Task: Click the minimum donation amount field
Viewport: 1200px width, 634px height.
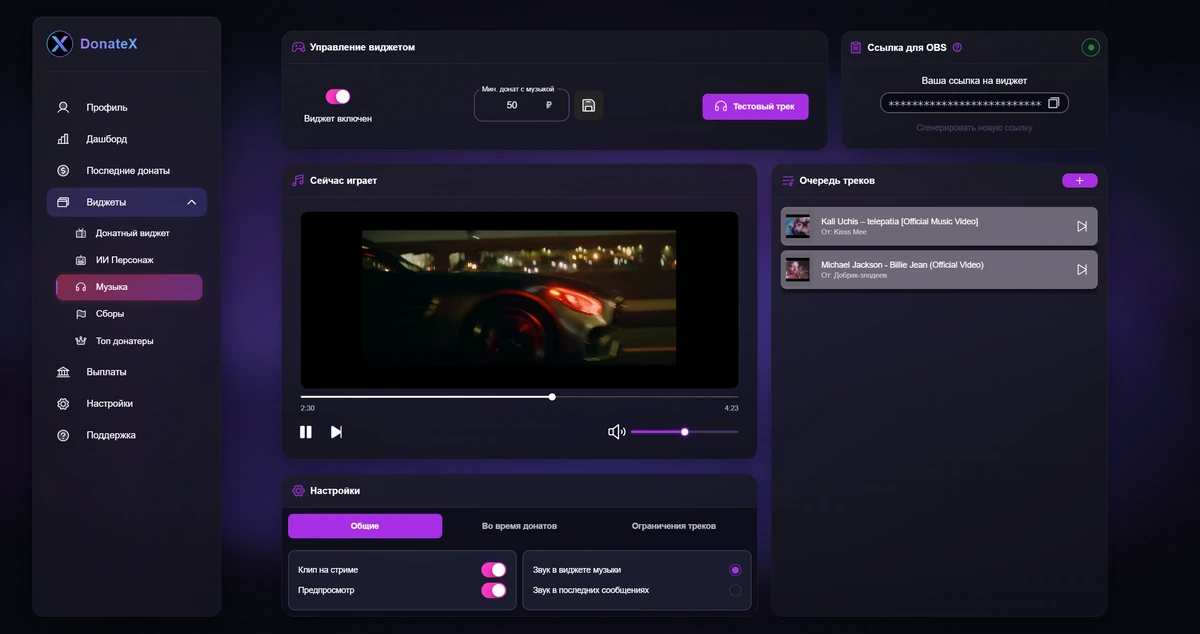Action: (x=521, y=105)
